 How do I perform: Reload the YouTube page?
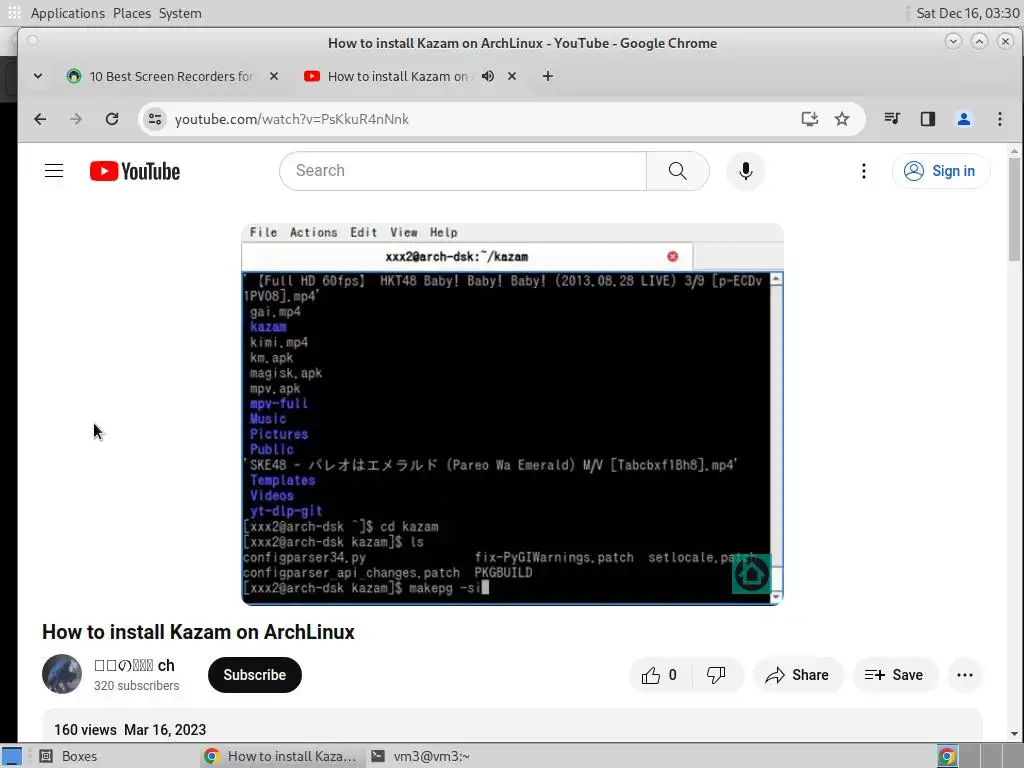coord(112,119)
